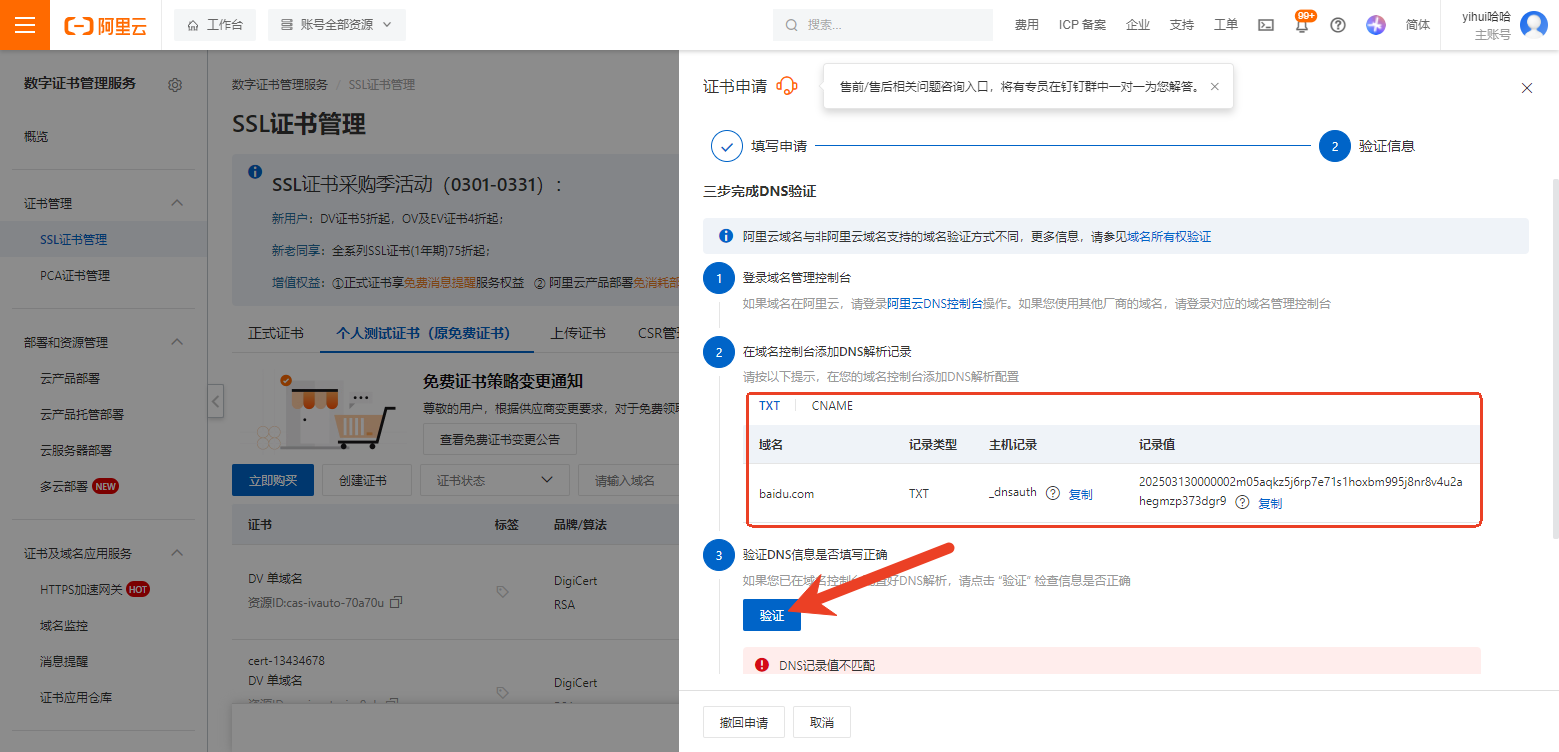The image size is (1559, 752).
Task: Click the help icon after the record value
Action: click(1242, 502)
